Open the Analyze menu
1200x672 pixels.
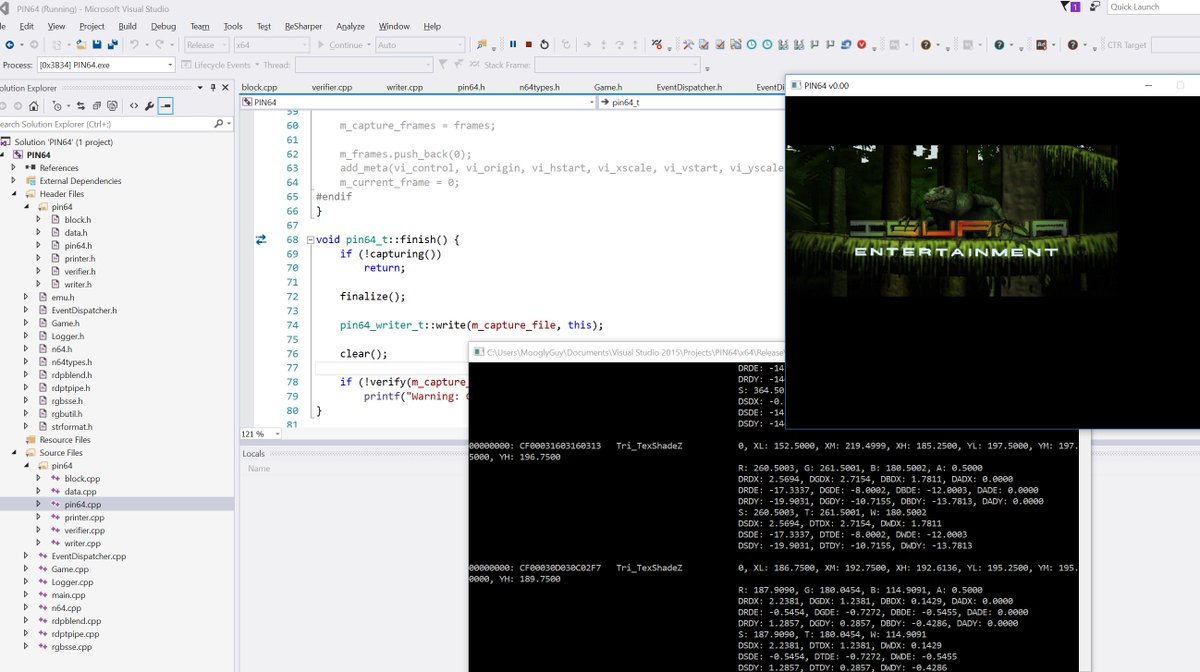350,26
